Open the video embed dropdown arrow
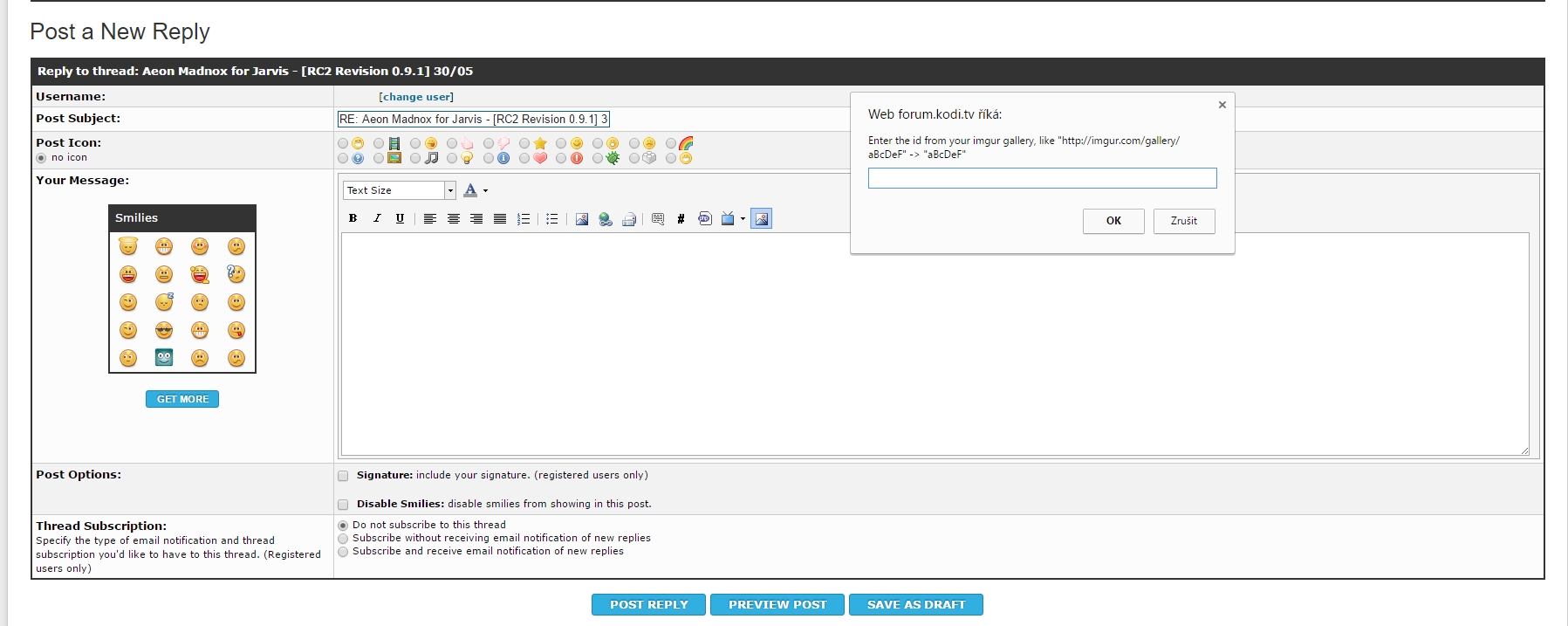Viewport: 1568px width, 626px height. 743,219
